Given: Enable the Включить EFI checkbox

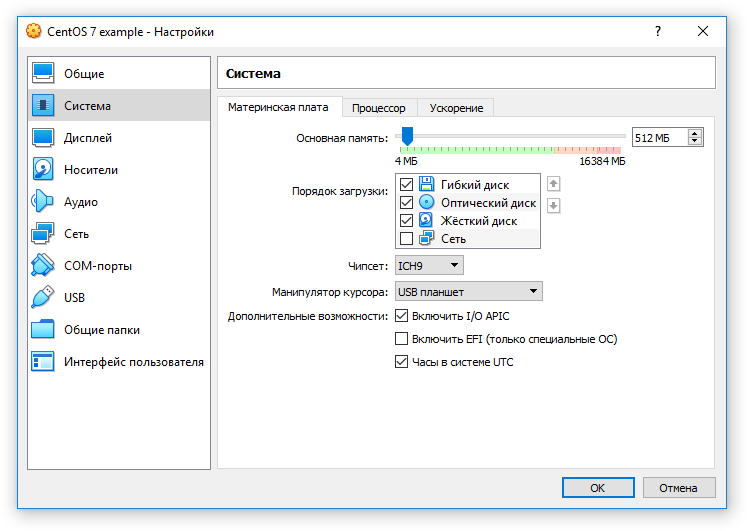Looking at the screenshot, I should point(402,339).
